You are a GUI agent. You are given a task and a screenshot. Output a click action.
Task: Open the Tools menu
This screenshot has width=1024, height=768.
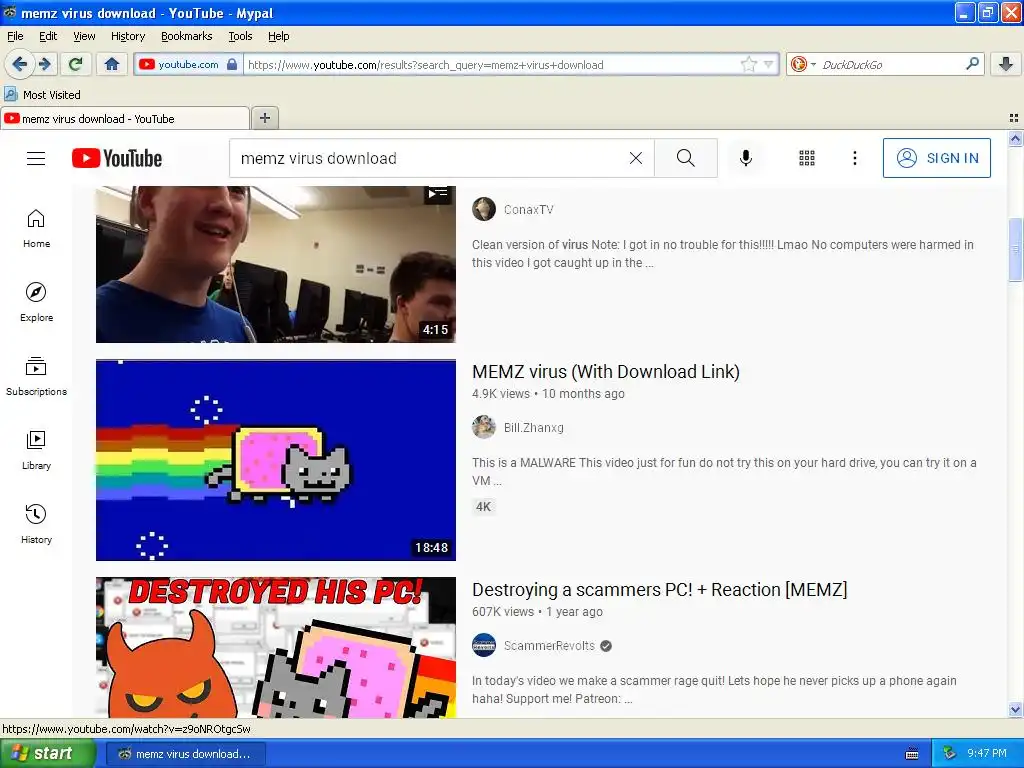[240, 36]
